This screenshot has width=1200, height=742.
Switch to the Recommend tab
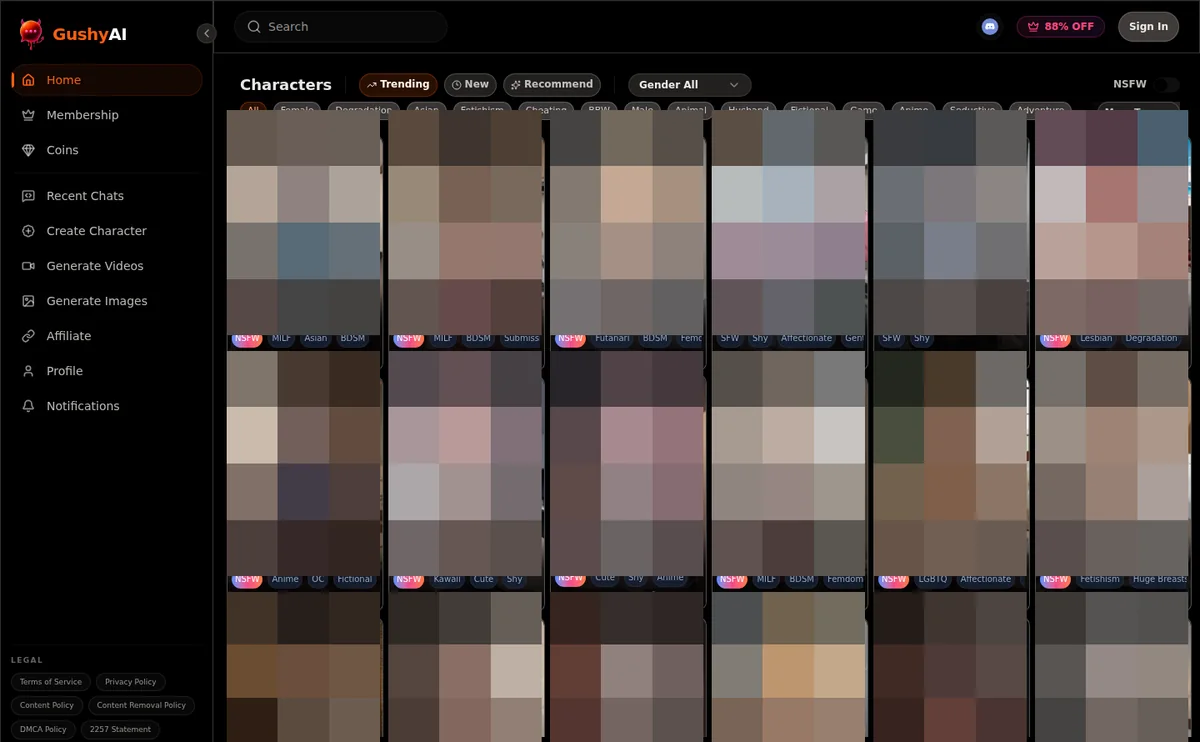(x=552, y=85)
